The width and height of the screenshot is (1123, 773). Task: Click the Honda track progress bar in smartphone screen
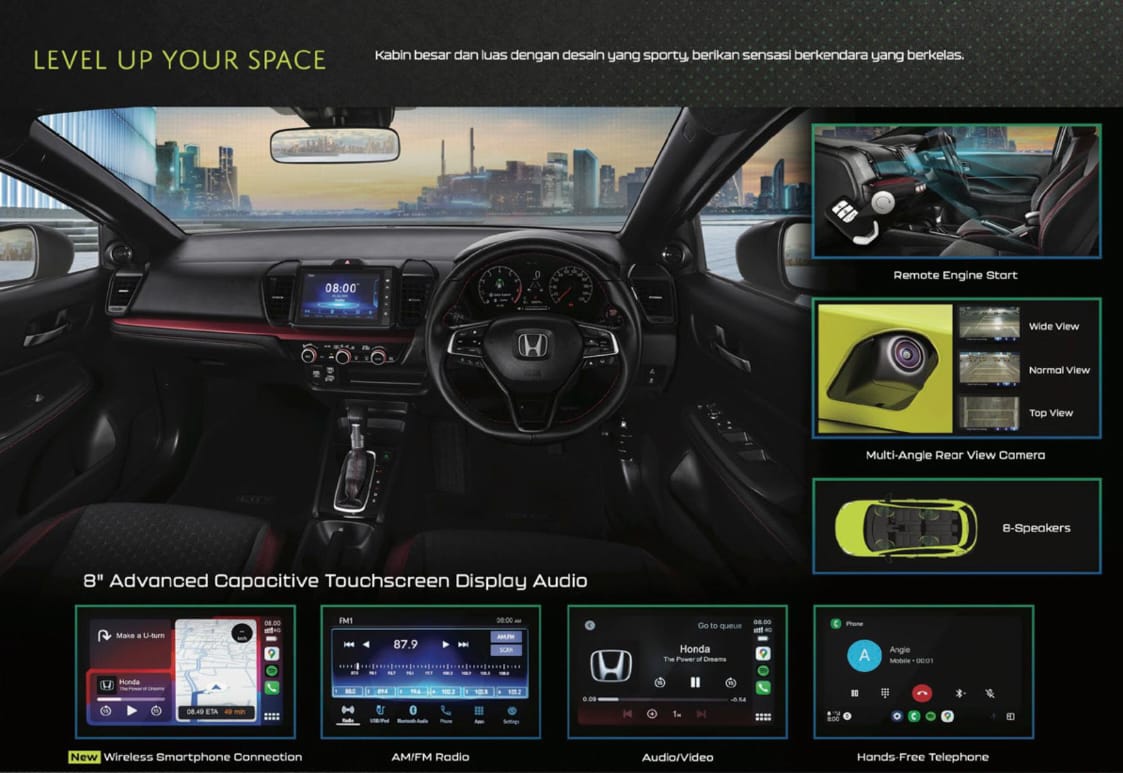coord(130,698)
